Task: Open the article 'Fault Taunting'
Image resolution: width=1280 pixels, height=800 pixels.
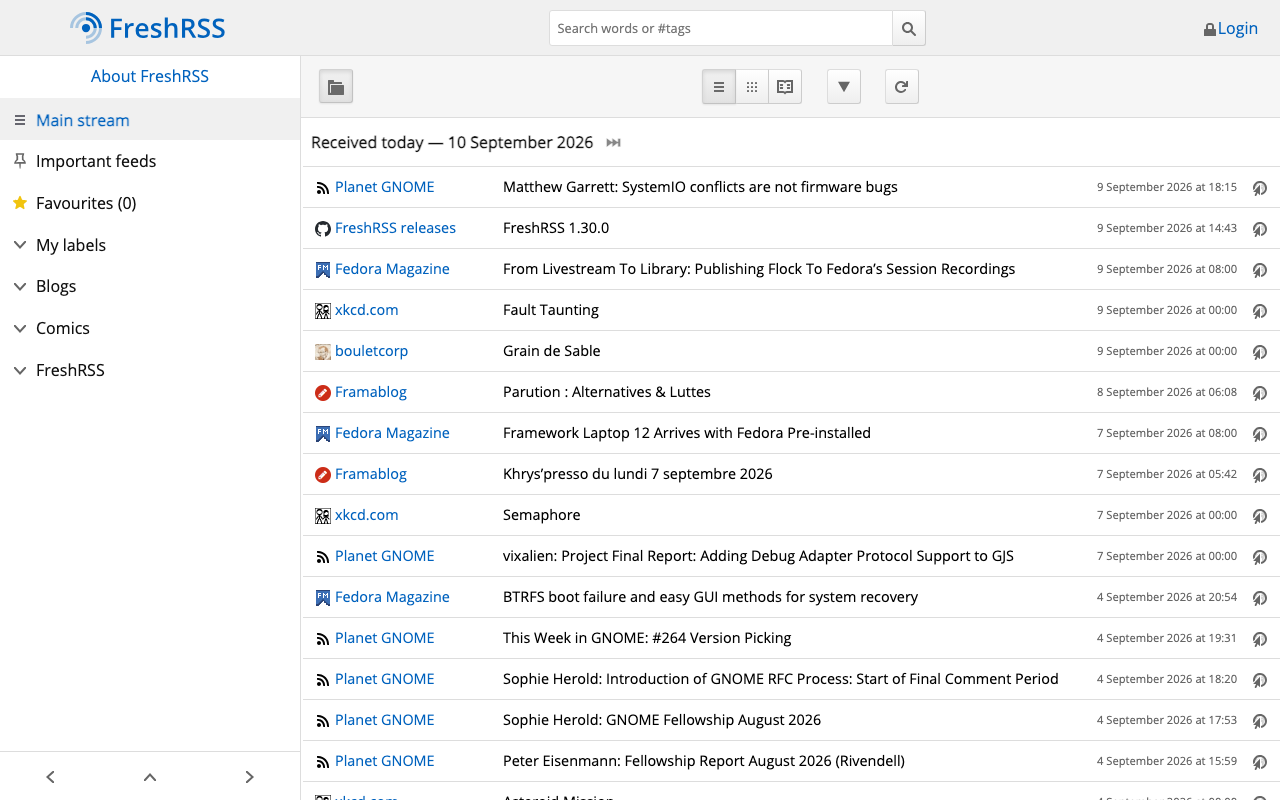Action: click(551, 310)
